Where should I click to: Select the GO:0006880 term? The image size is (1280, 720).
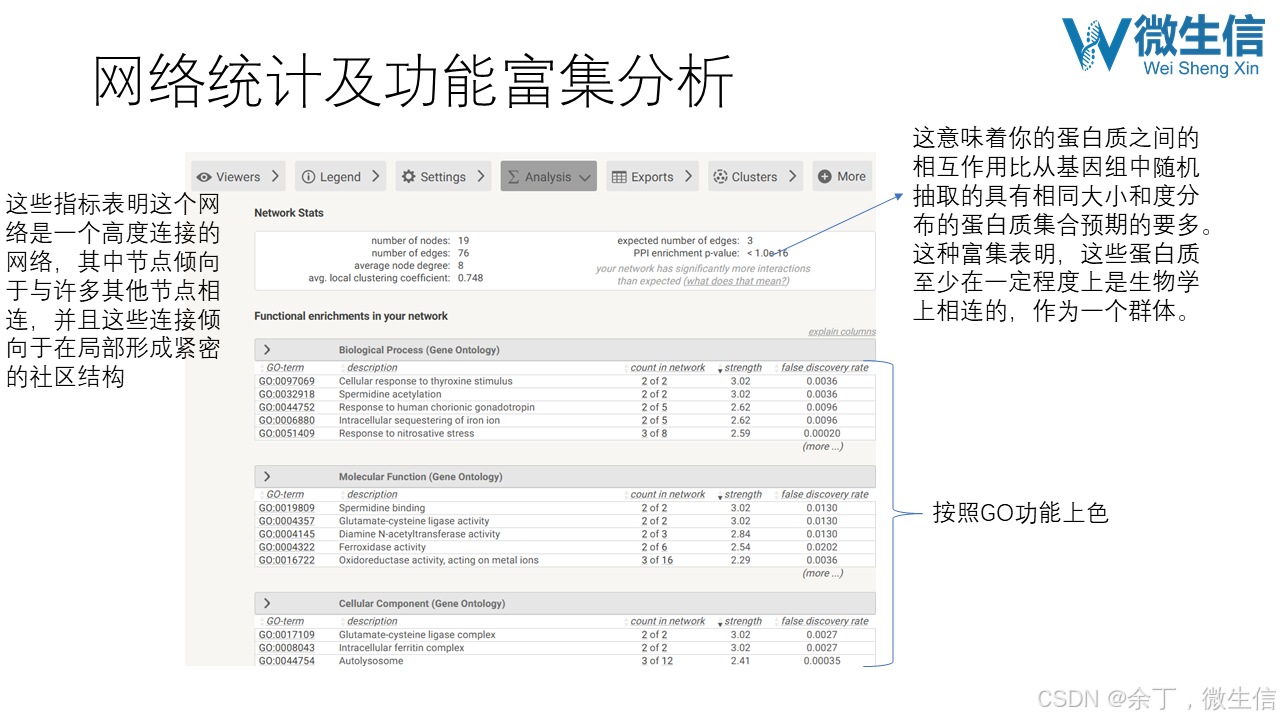point(287,420)
